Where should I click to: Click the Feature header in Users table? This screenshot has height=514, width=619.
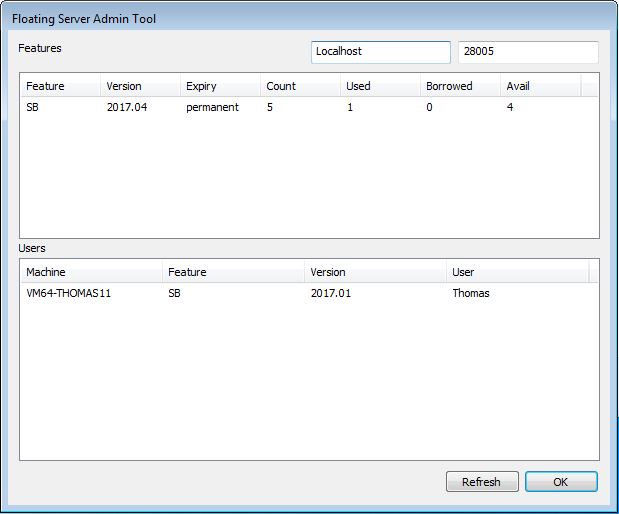(232, 272)
